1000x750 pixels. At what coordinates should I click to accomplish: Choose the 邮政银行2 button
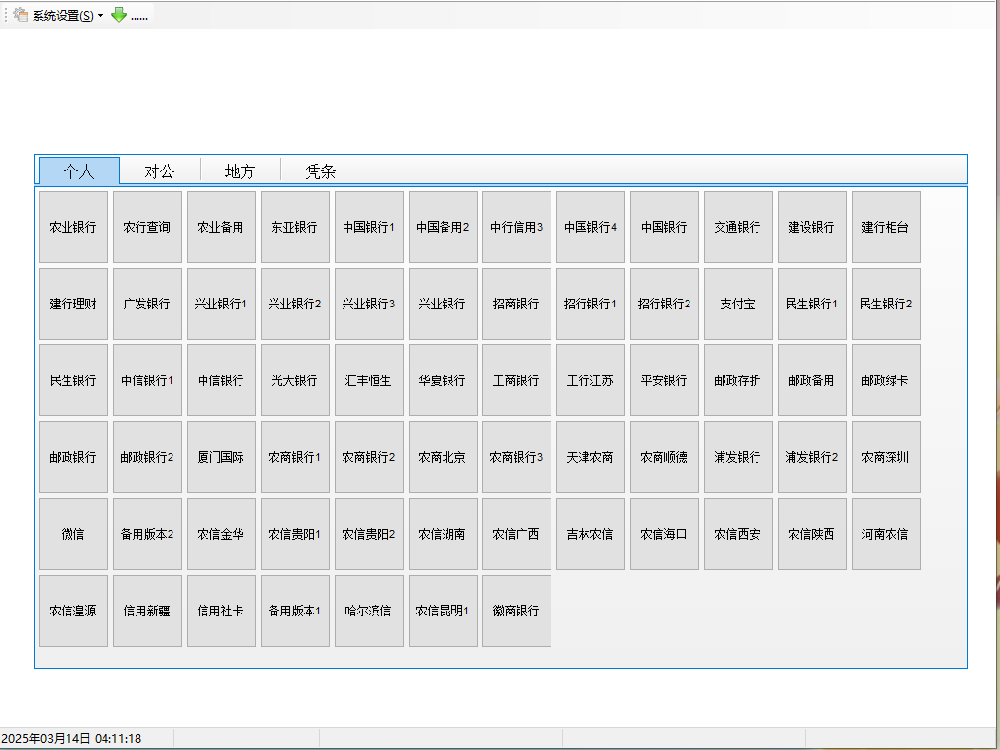[147, 457]
